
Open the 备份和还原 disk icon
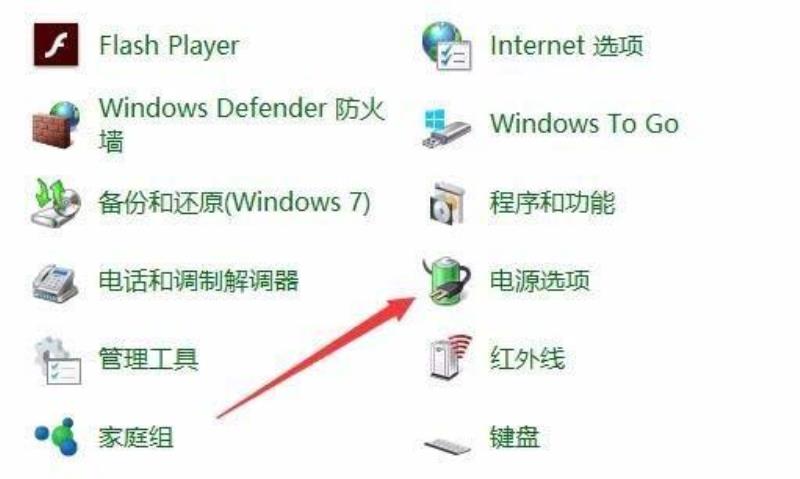click(56, 202)
